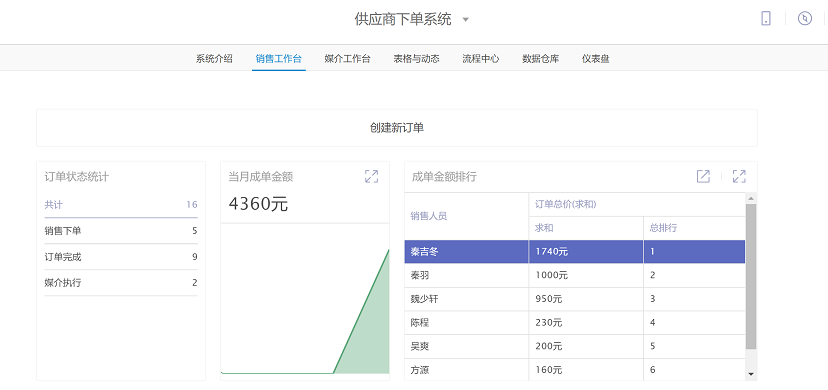Expand the 成单金额排行 table to fullscreen

(739, 176)
